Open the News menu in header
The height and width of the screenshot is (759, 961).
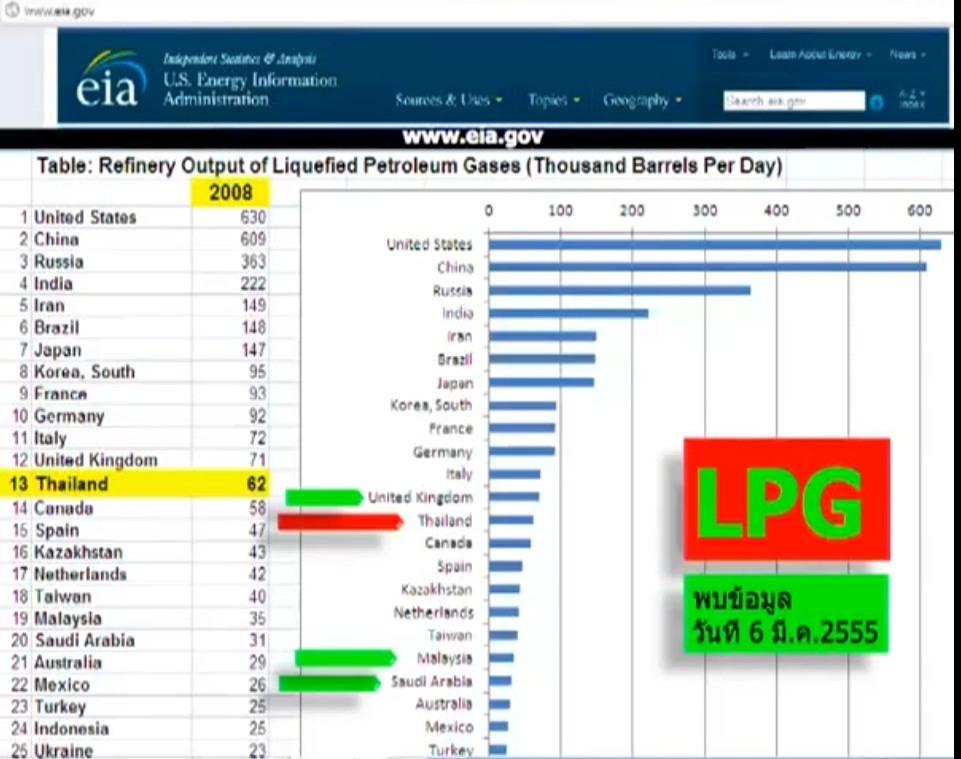click(x=907, y=55)
